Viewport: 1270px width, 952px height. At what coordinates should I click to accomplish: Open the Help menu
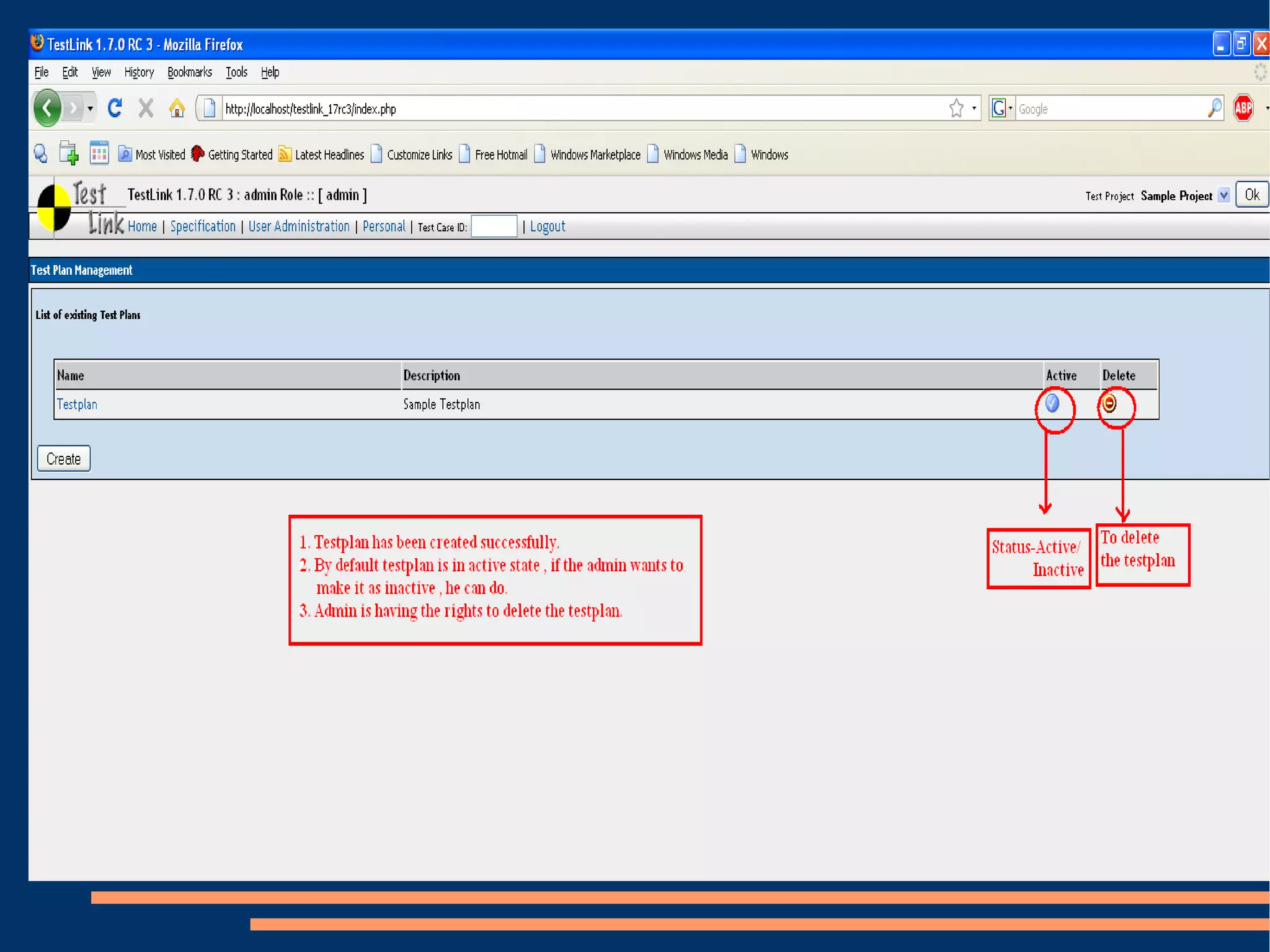[x=270, y=73]
